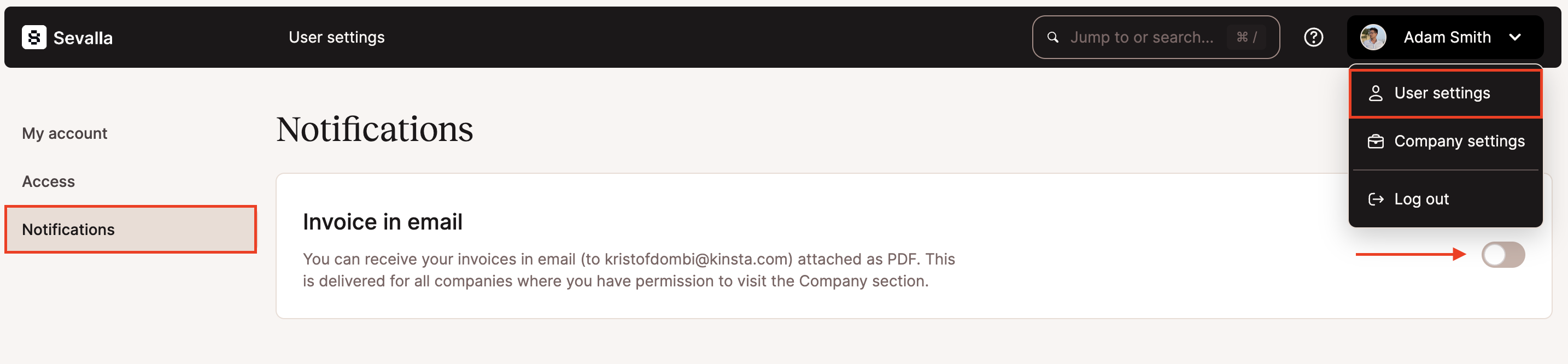Screen dimensions: 1568x364
Task: Click the Sevalla logo icon
Action: [x=34, y=37]
